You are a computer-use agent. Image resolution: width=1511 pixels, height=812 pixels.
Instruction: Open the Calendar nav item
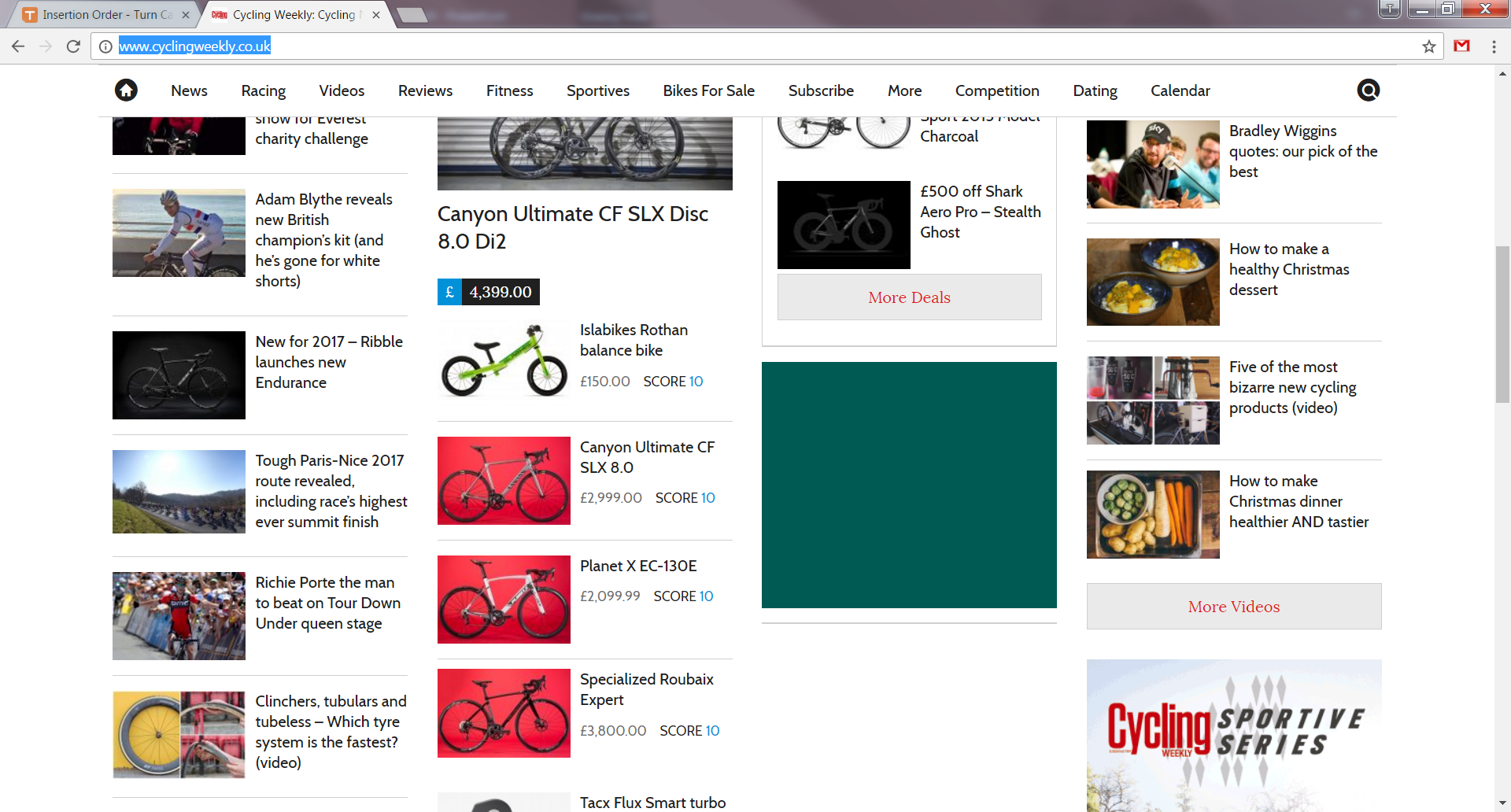pos(1180,90)
